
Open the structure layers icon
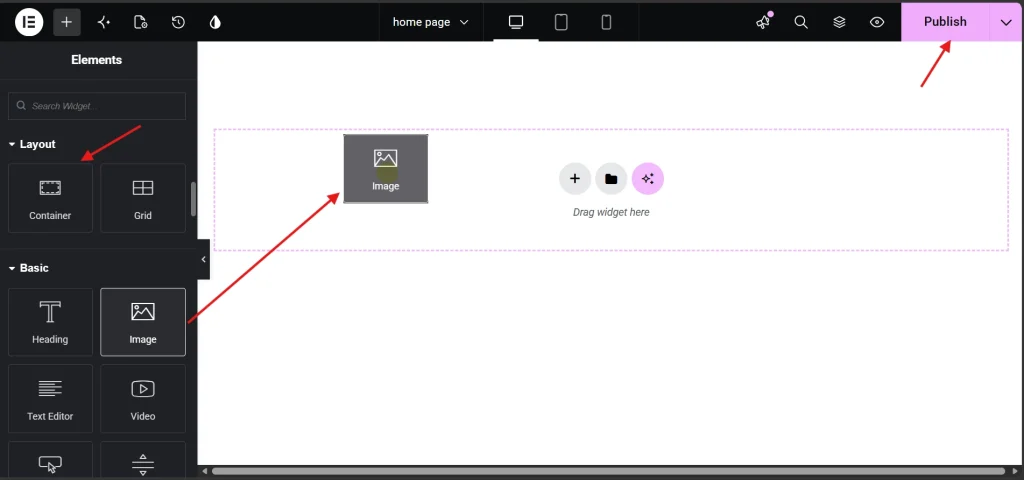tap(839, 22)
